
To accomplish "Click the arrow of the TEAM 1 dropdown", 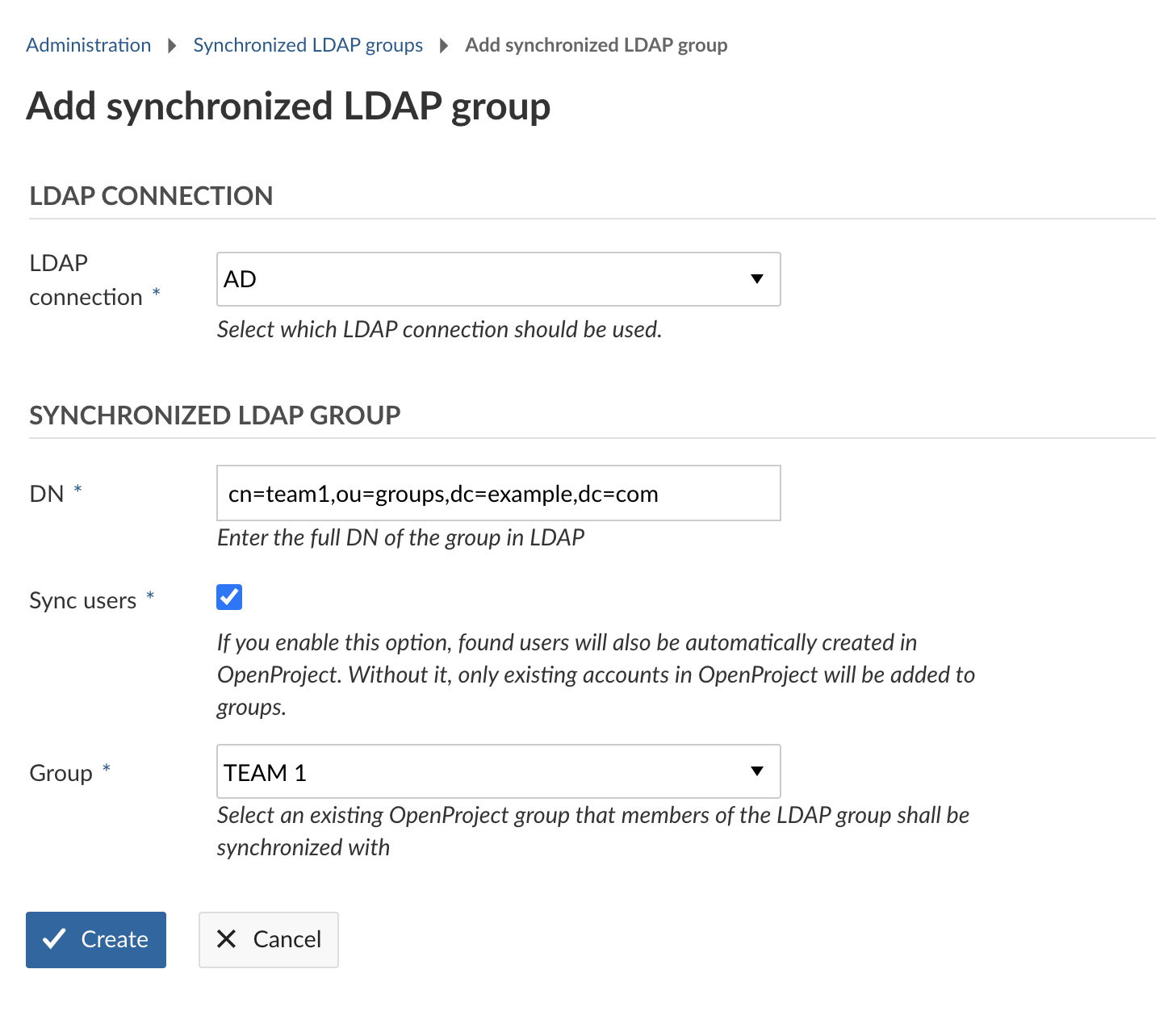I will [x=756, y=771].
